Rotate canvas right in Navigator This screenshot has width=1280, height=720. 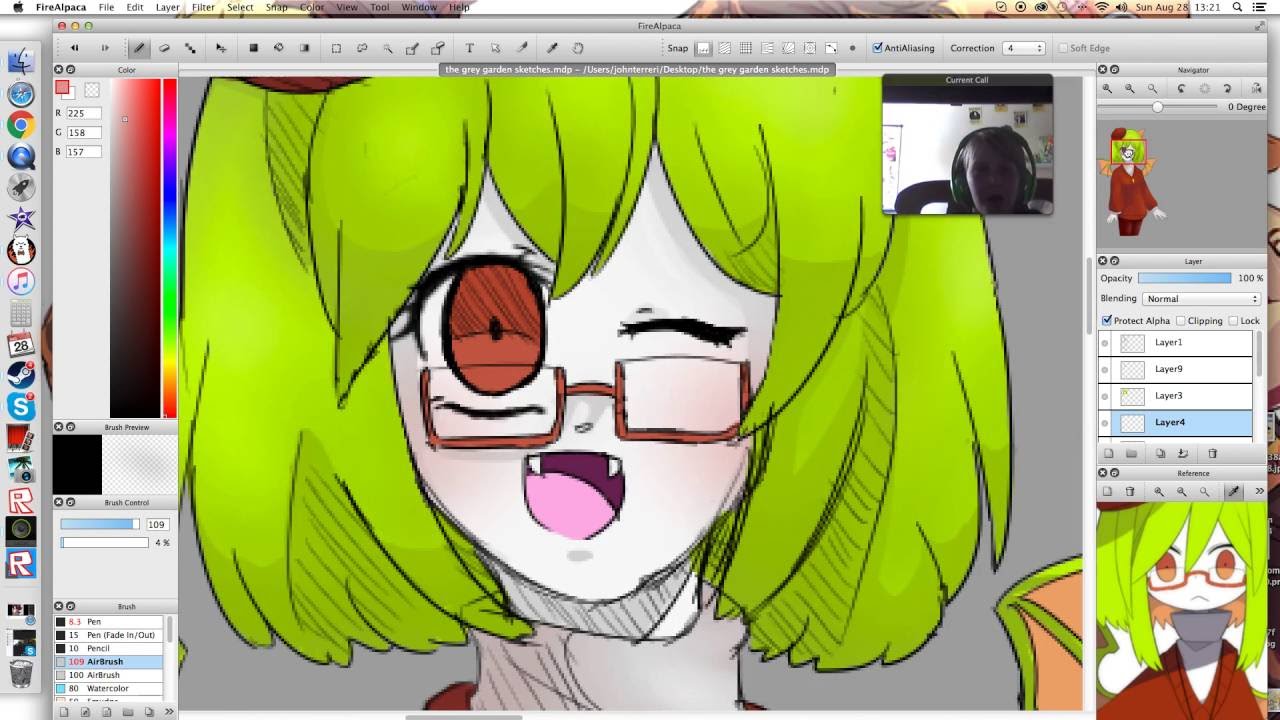(x=1228, y=89)
